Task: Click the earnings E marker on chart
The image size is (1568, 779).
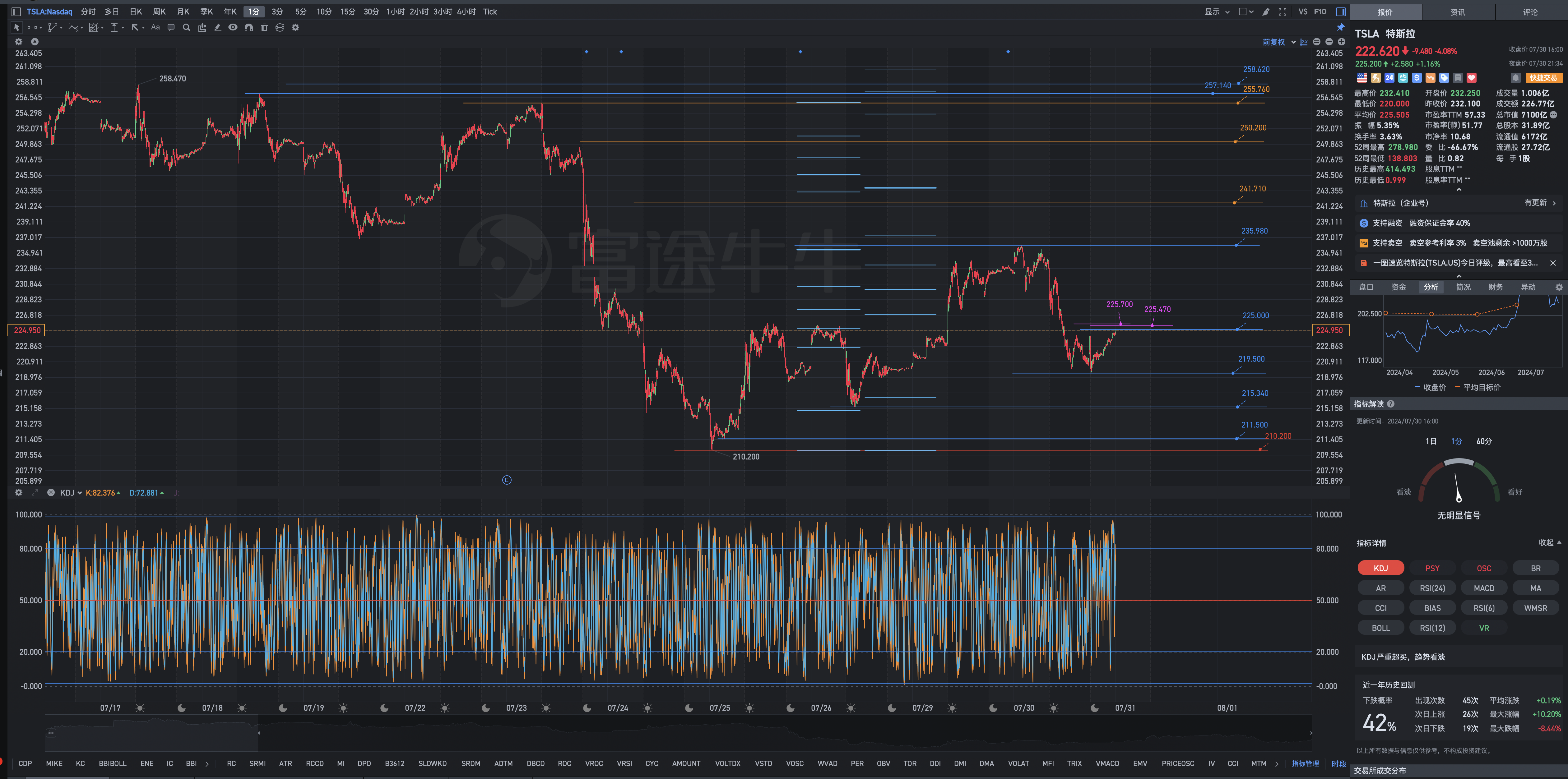Action: [506, 480]
